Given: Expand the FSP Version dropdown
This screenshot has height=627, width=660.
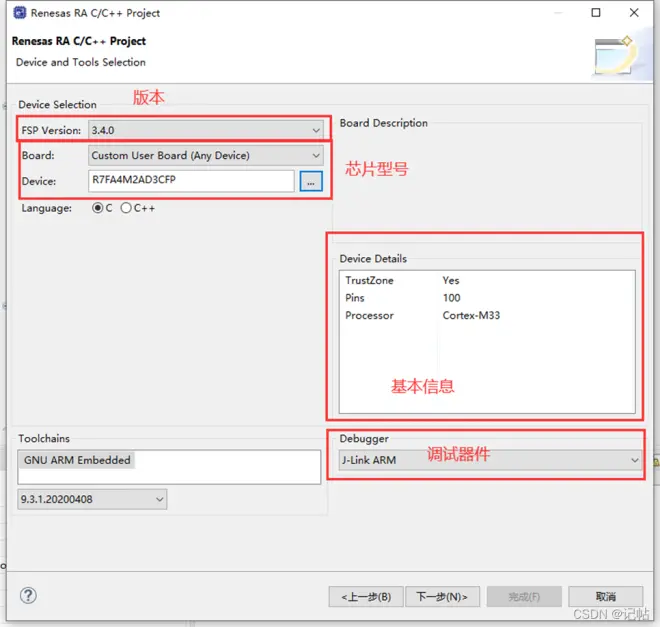Looking at the screenshot, I should [x=206, y=130].
